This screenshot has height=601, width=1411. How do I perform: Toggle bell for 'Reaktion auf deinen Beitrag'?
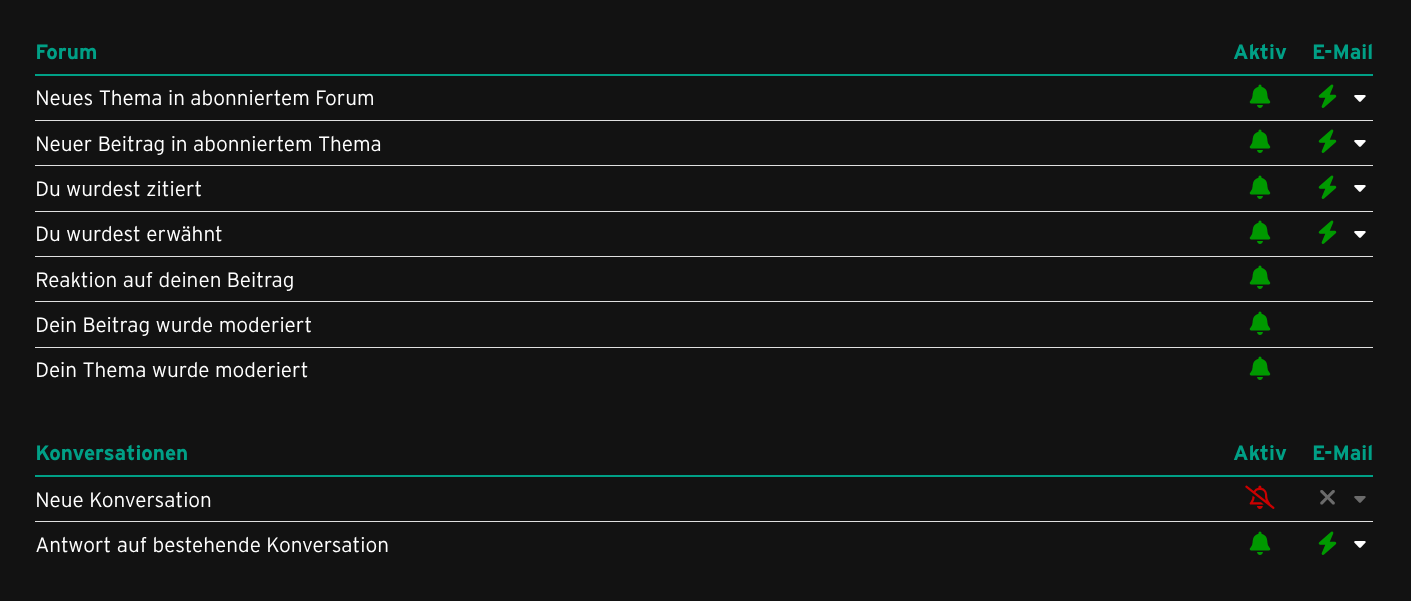[x=1260, y=278]
